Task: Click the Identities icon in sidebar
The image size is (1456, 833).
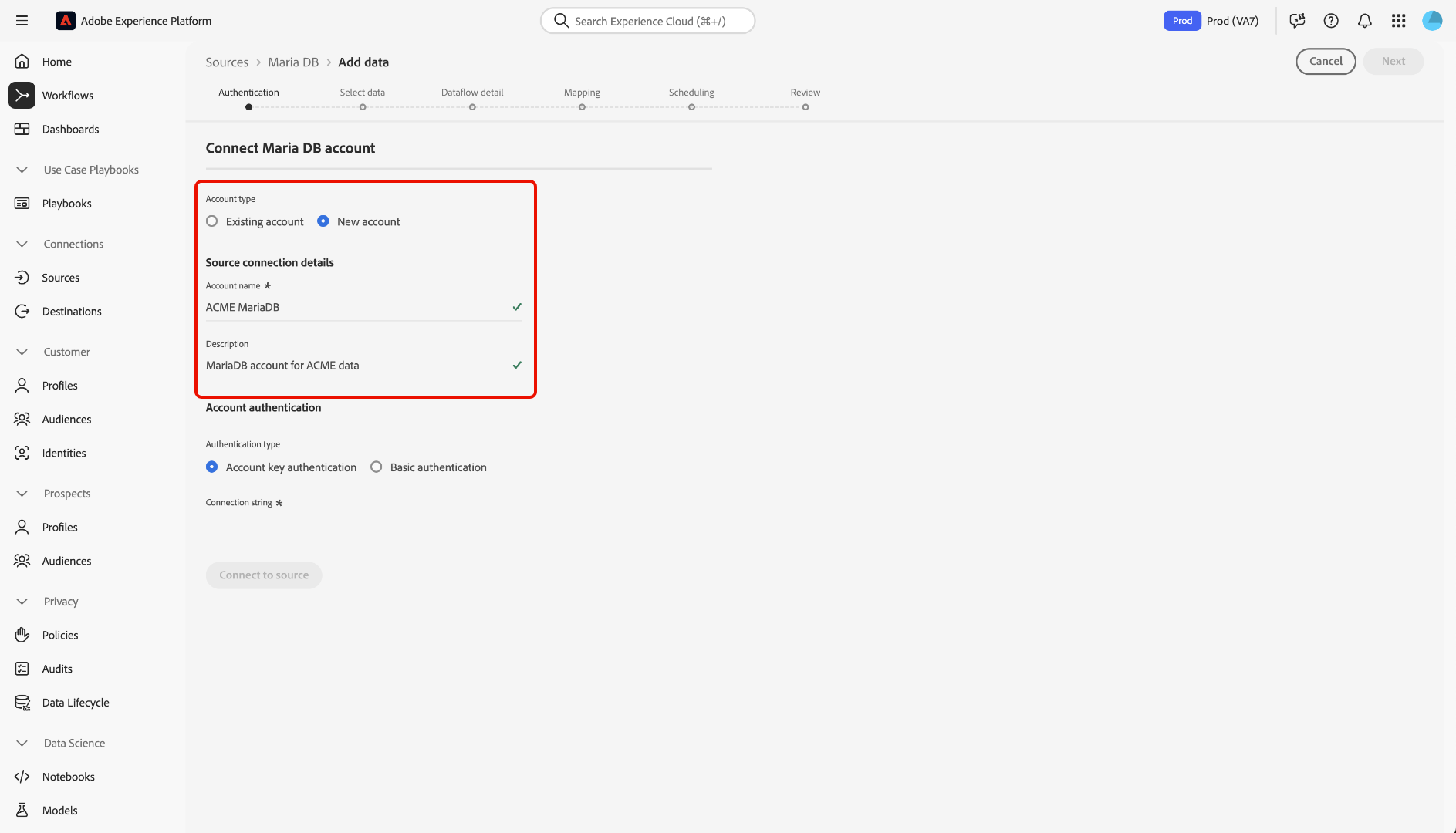Action: (22, 454)
